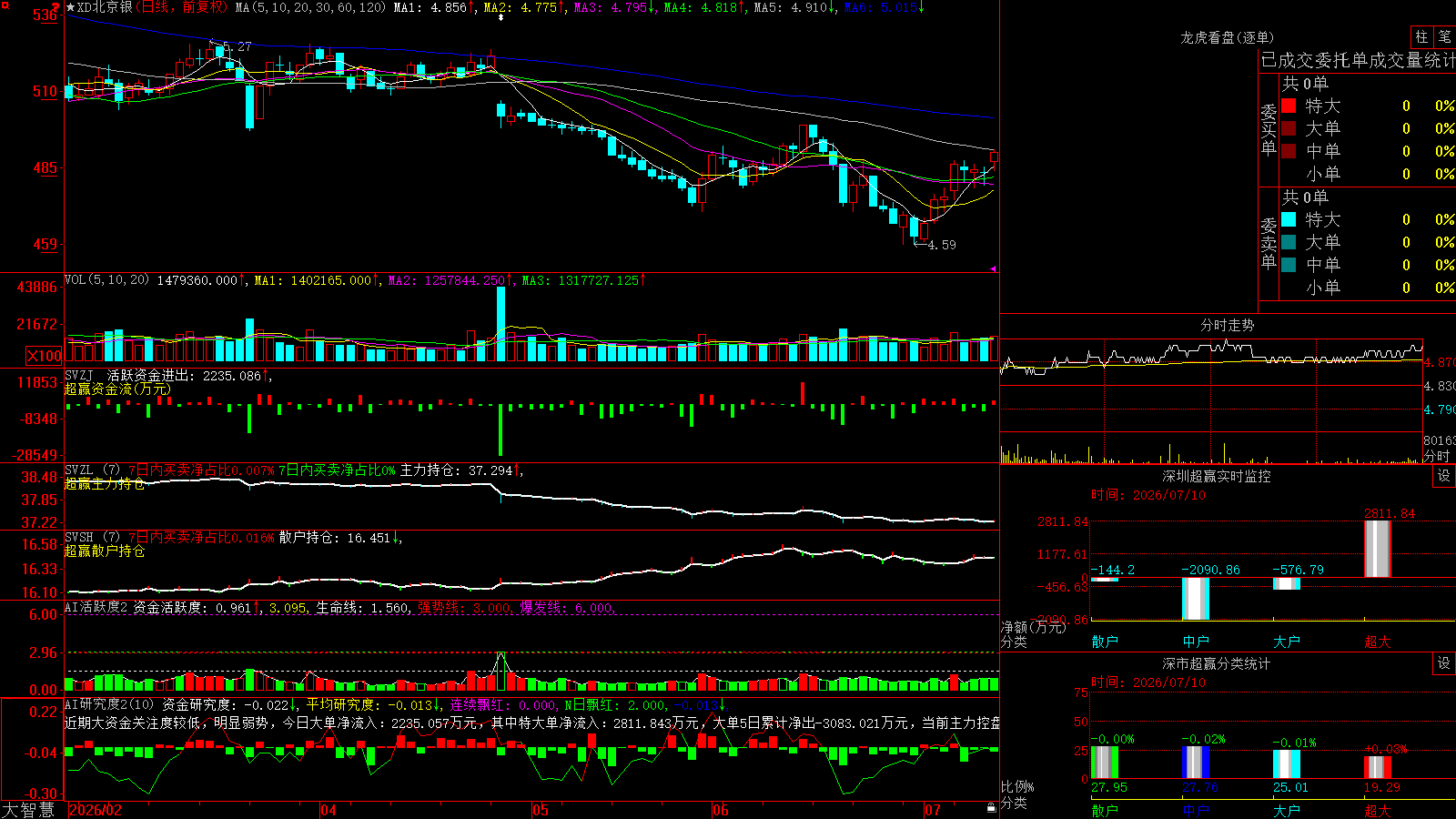Click the dark red 大单 swatch under 委买单
The height and width of the screenshot is (819, 1456).
pyautogui.click(x=1289, y=128)
